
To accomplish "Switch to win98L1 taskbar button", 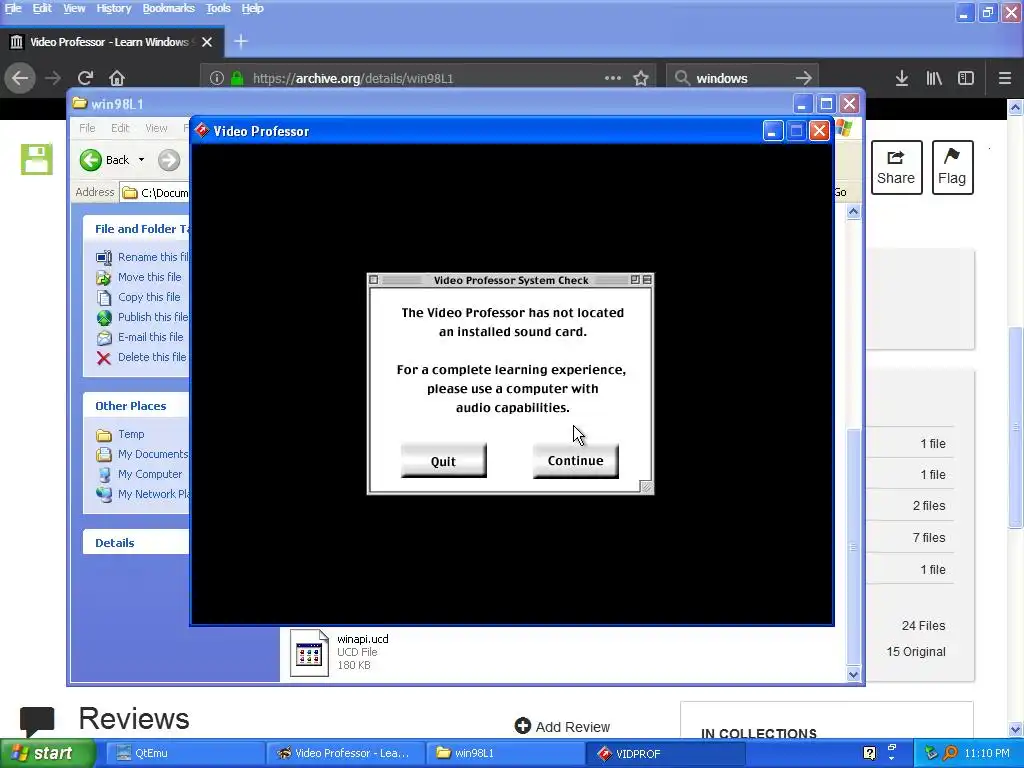I will coord(504,753).
